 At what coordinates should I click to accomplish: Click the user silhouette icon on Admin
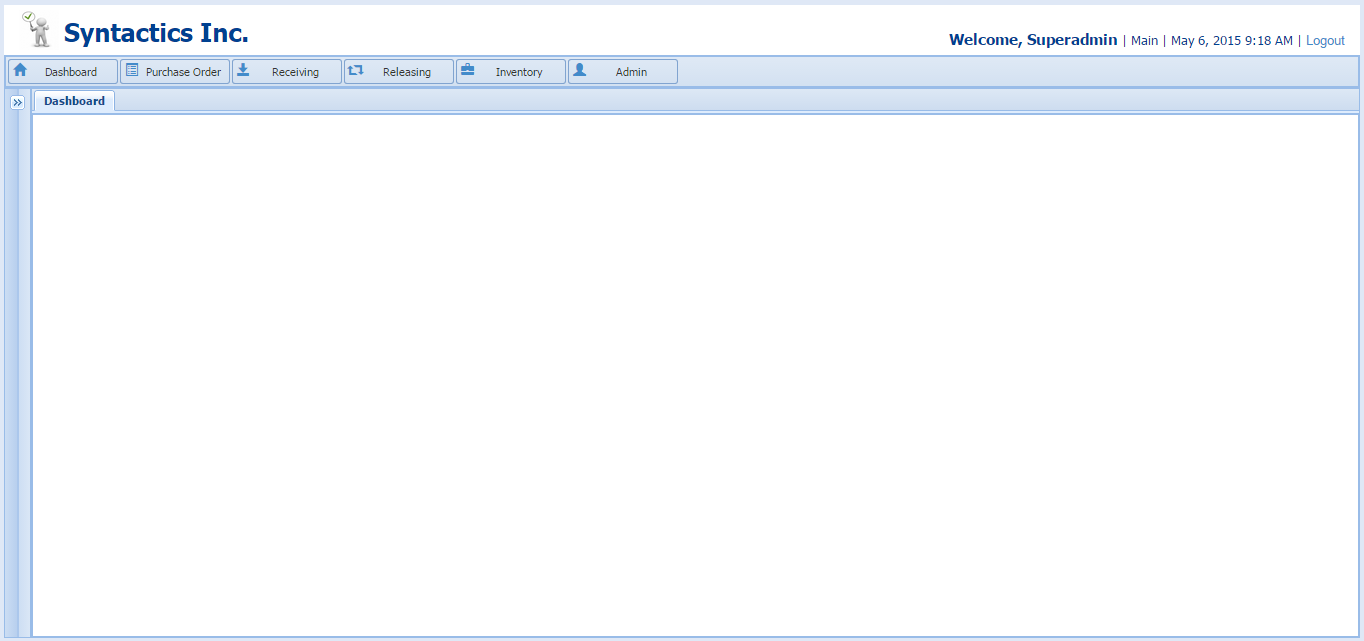[x=579, y=70]
